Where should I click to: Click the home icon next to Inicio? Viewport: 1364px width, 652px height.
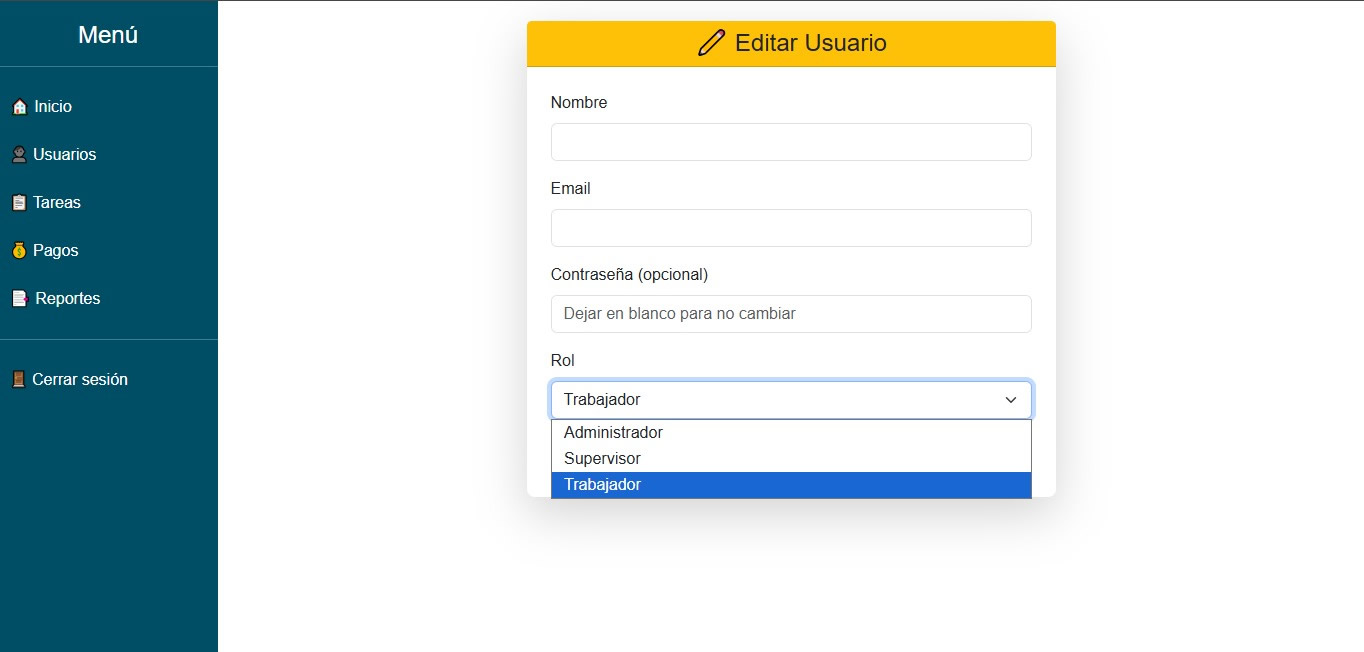click(20, 106)
